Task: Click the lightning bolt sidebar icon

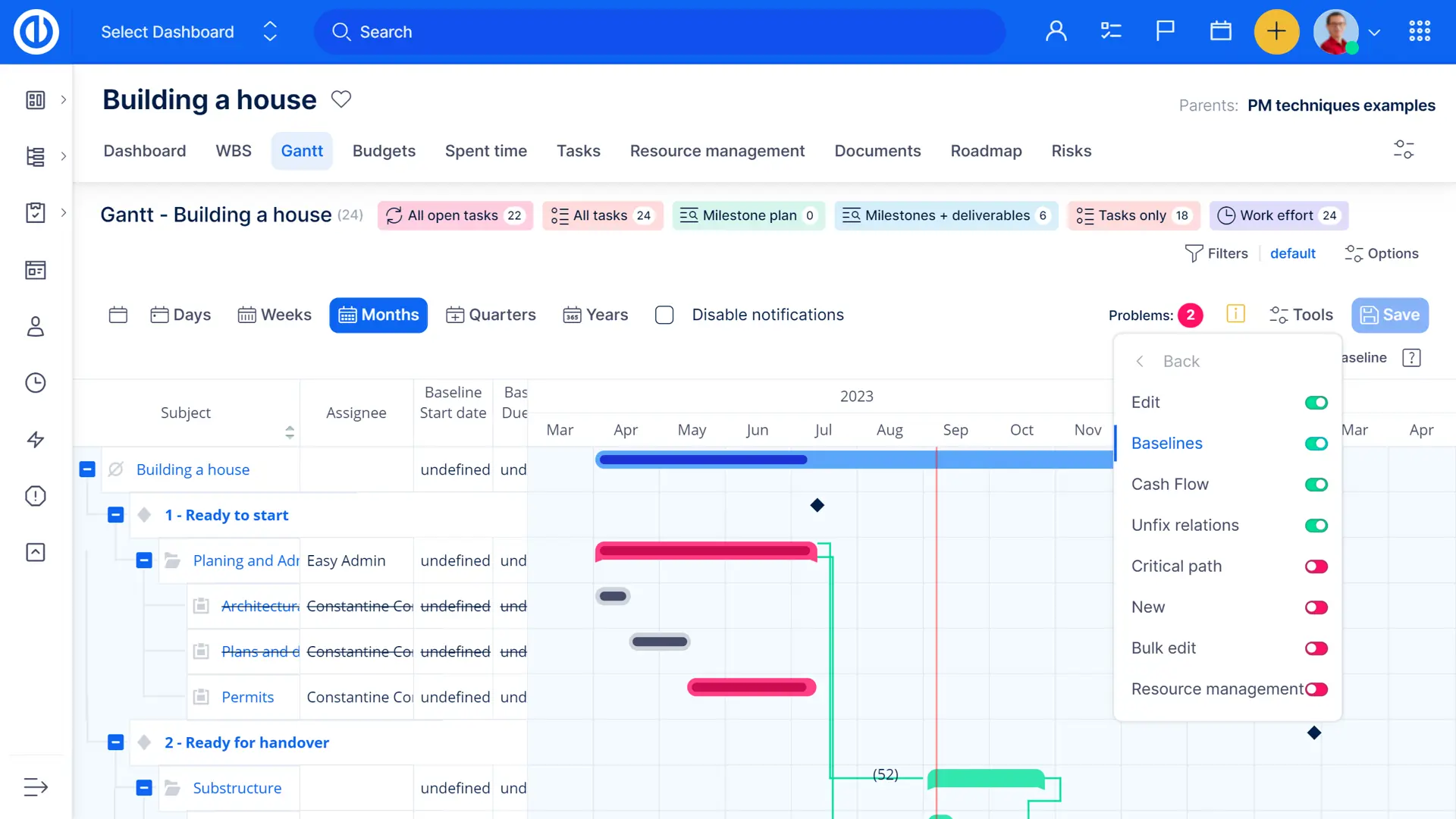Action: tap(36, 440)
